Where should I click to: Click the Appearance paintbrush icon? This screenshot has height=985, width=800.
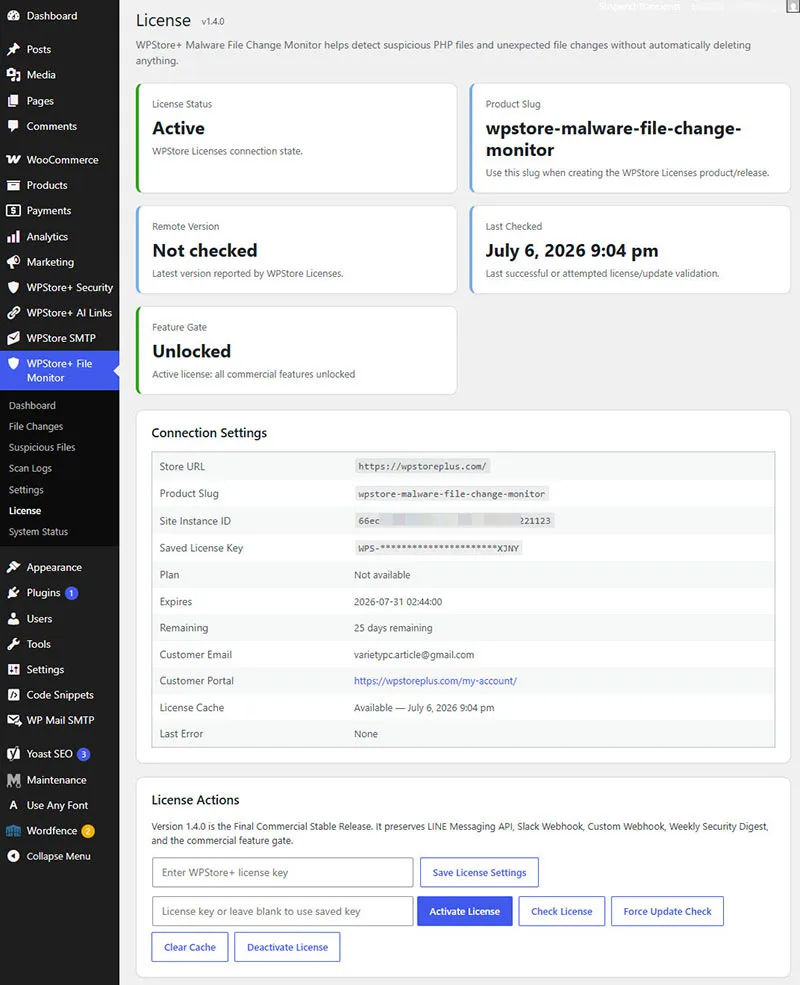tap(13, 567)
